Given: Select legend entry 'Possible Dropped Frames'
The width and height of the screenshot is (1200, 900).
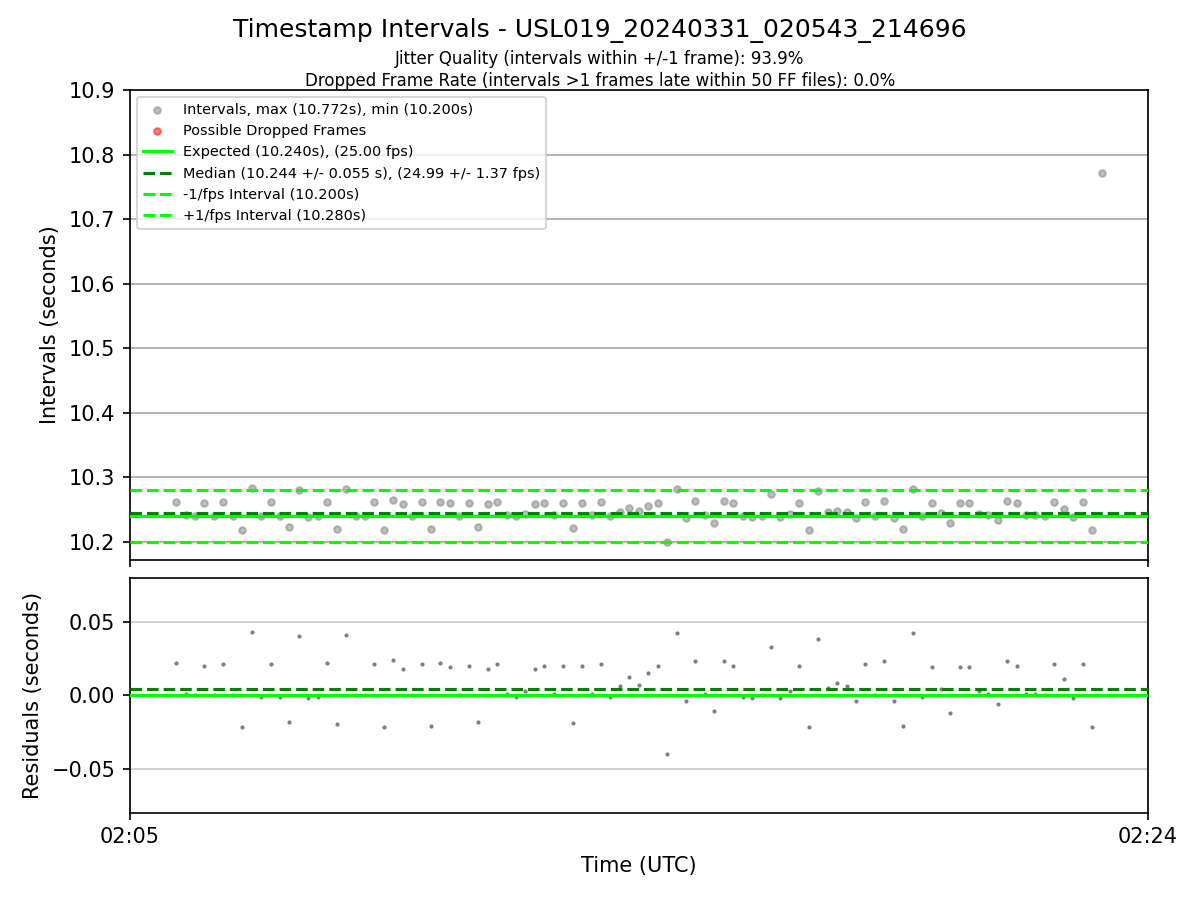Looking at the screenshot, I should [x=274, y=130].
